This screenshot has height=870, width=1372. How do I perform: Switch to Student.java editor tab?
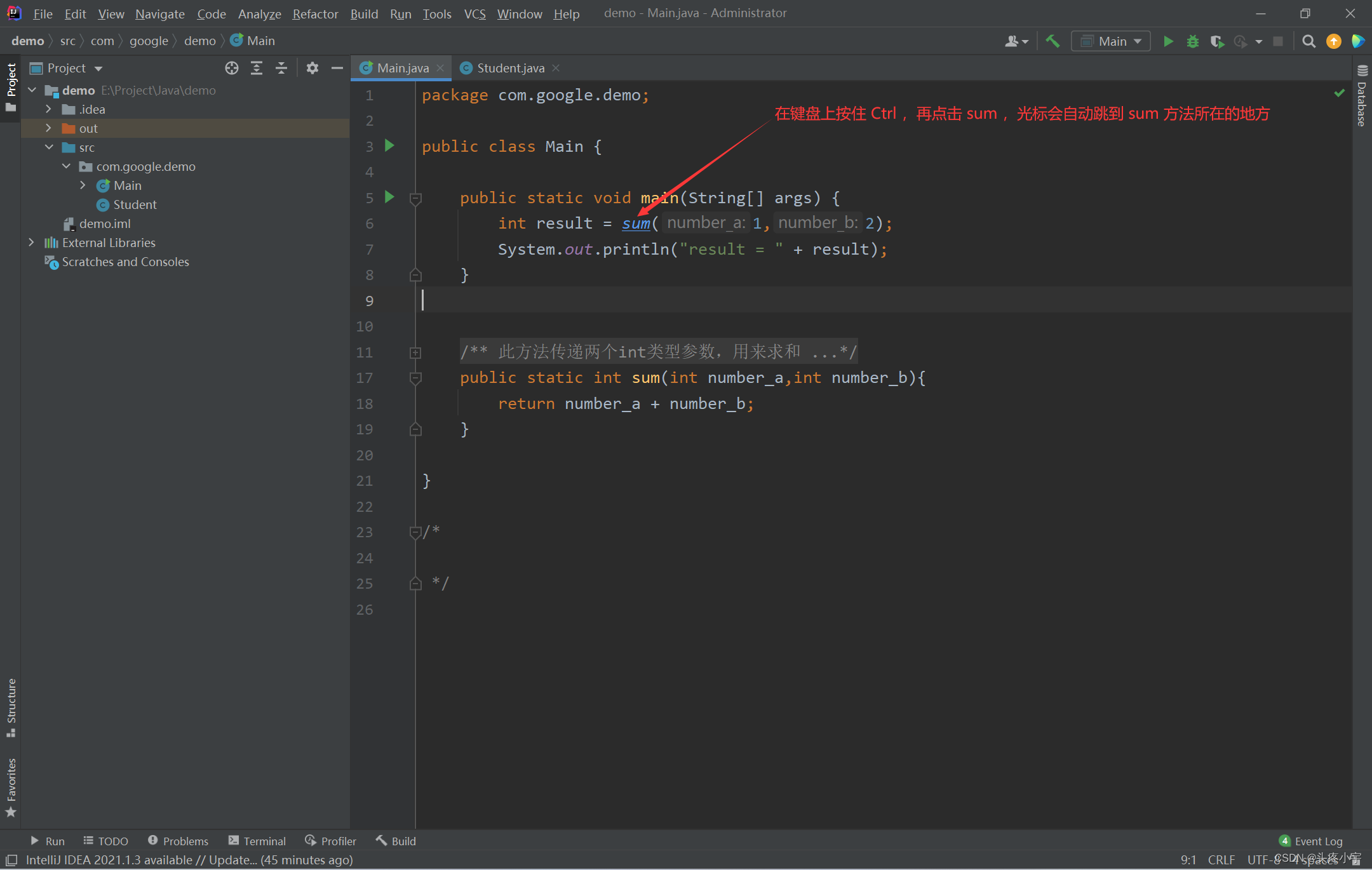point(510,68)
